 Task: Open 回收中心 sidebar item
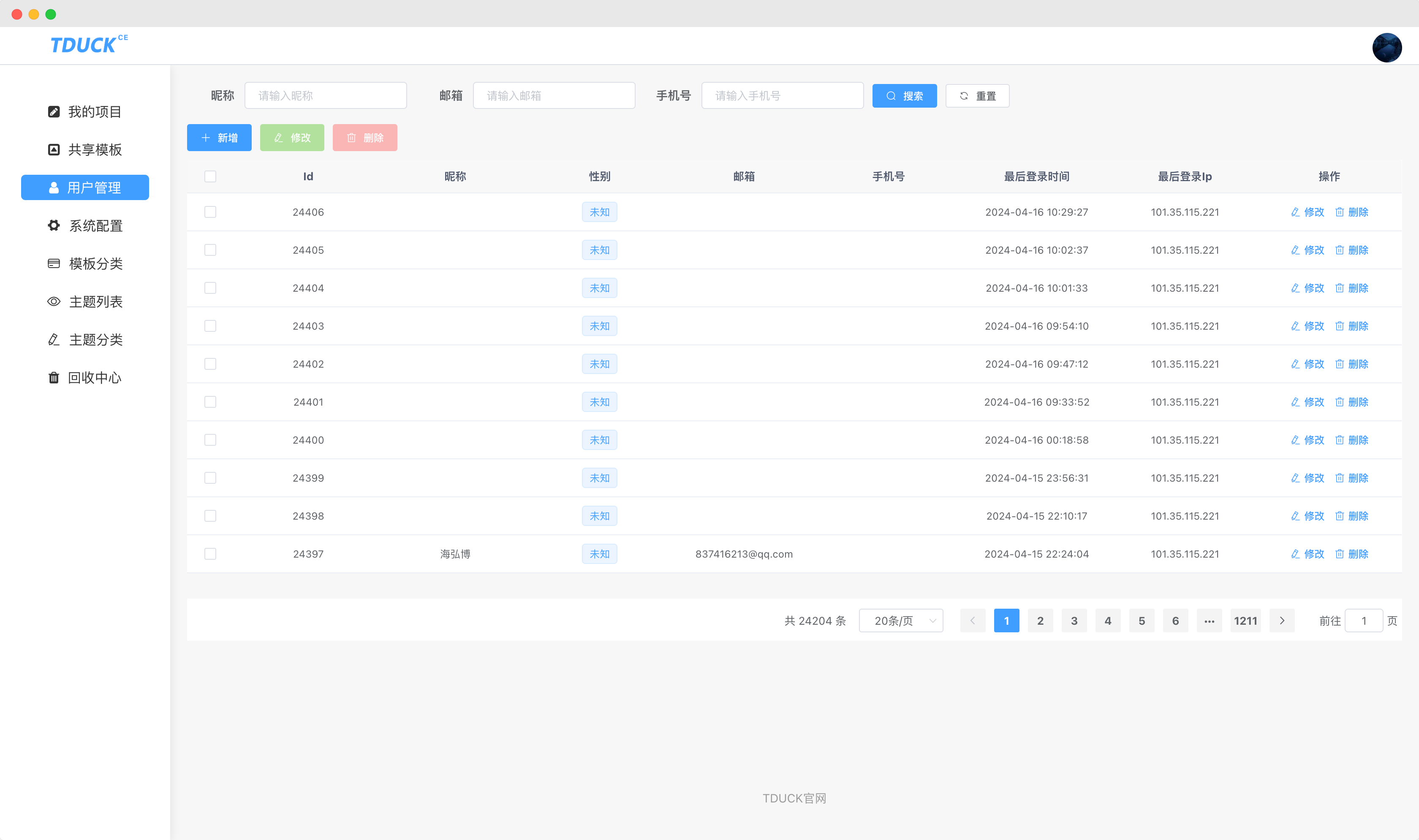pos(85,377)
